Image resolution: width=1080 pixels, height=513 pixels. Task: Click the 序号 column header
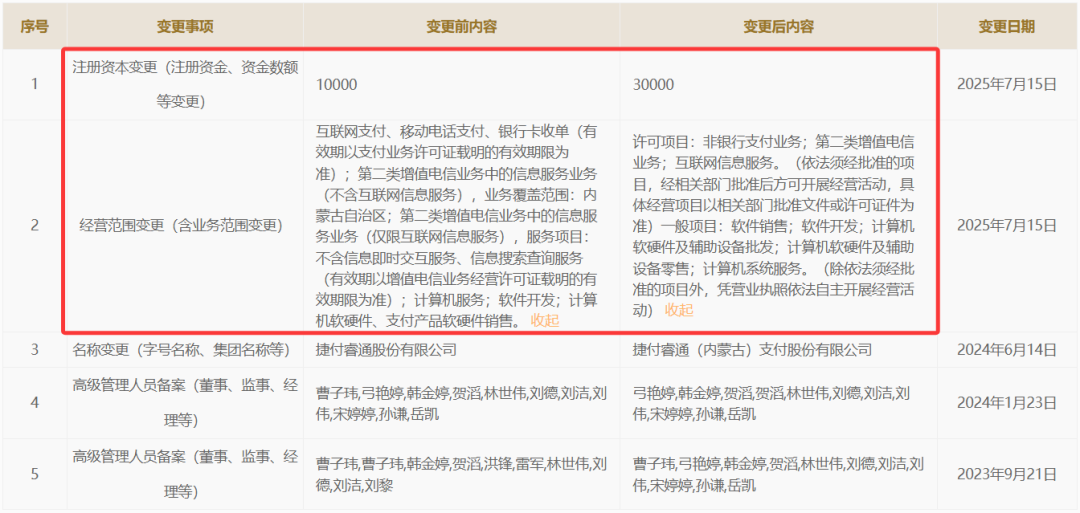(x=34, y=27)
